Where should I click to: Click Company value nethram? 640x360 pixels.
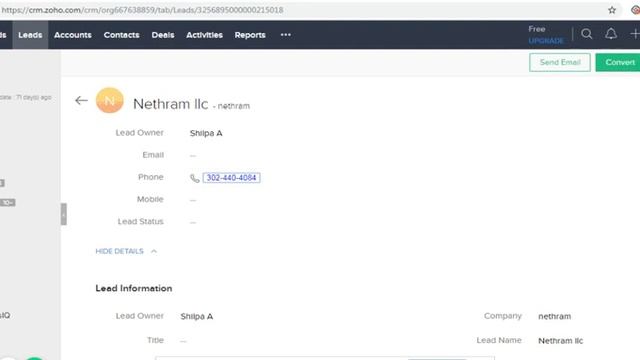click(554, 316)
